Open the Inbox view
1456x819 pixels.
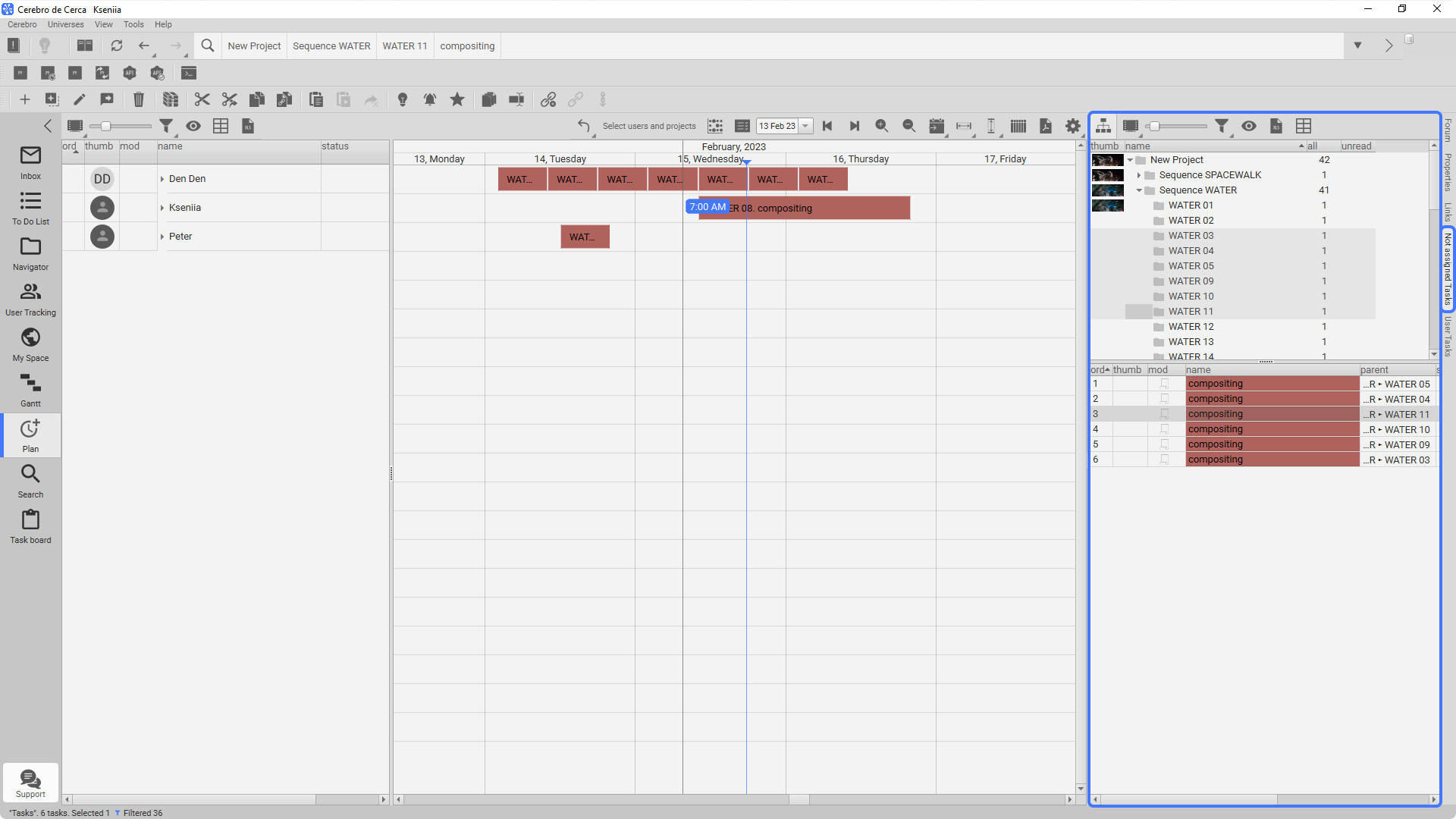click(x=30, y=162)
